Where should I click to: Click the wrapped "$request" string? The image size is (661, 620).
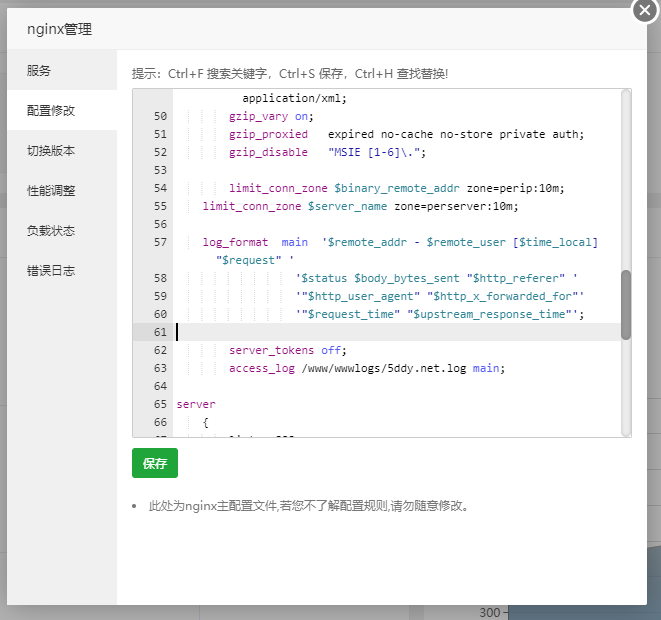coord(248,260)
